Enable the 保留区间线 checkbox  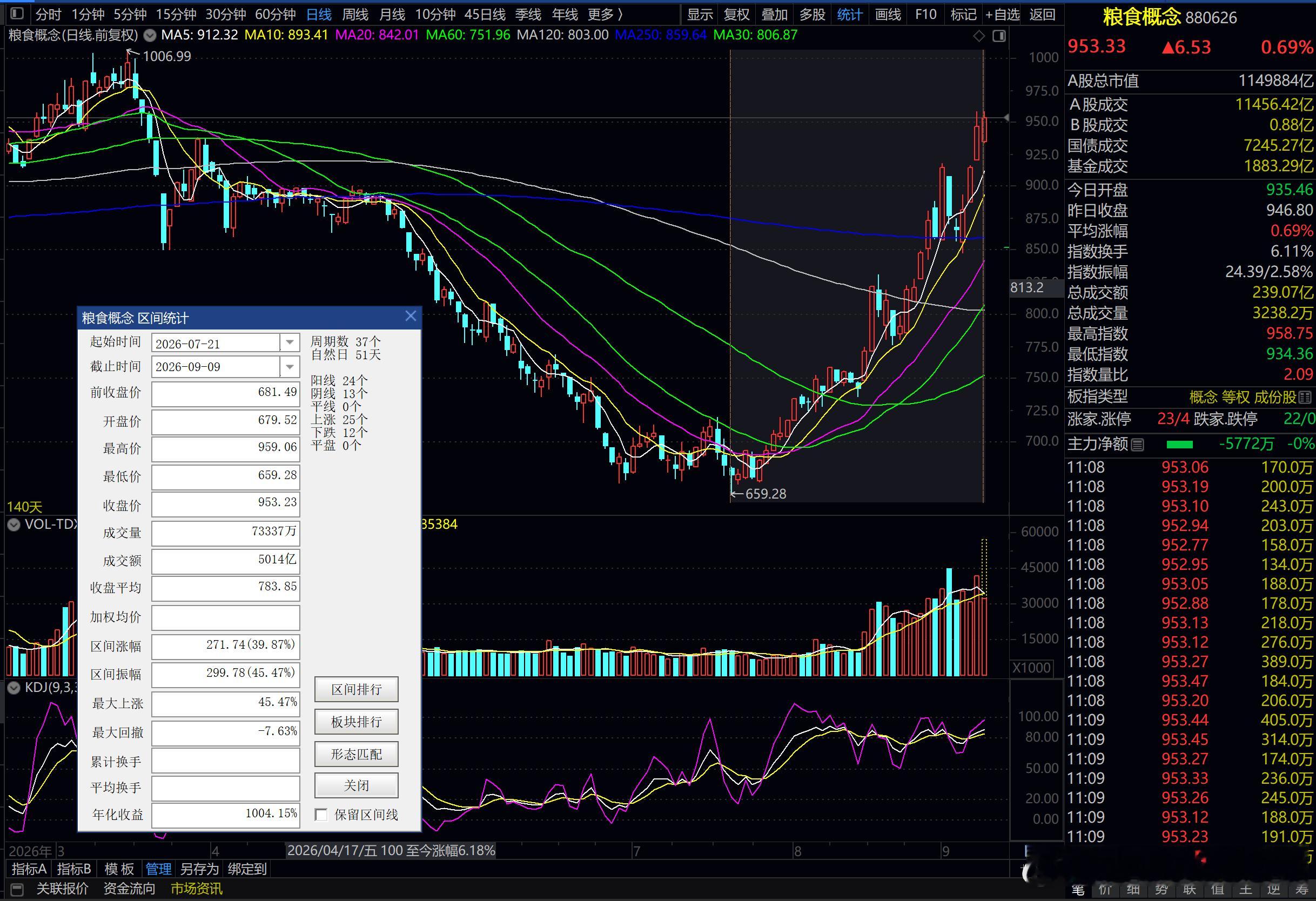(321, 815)
